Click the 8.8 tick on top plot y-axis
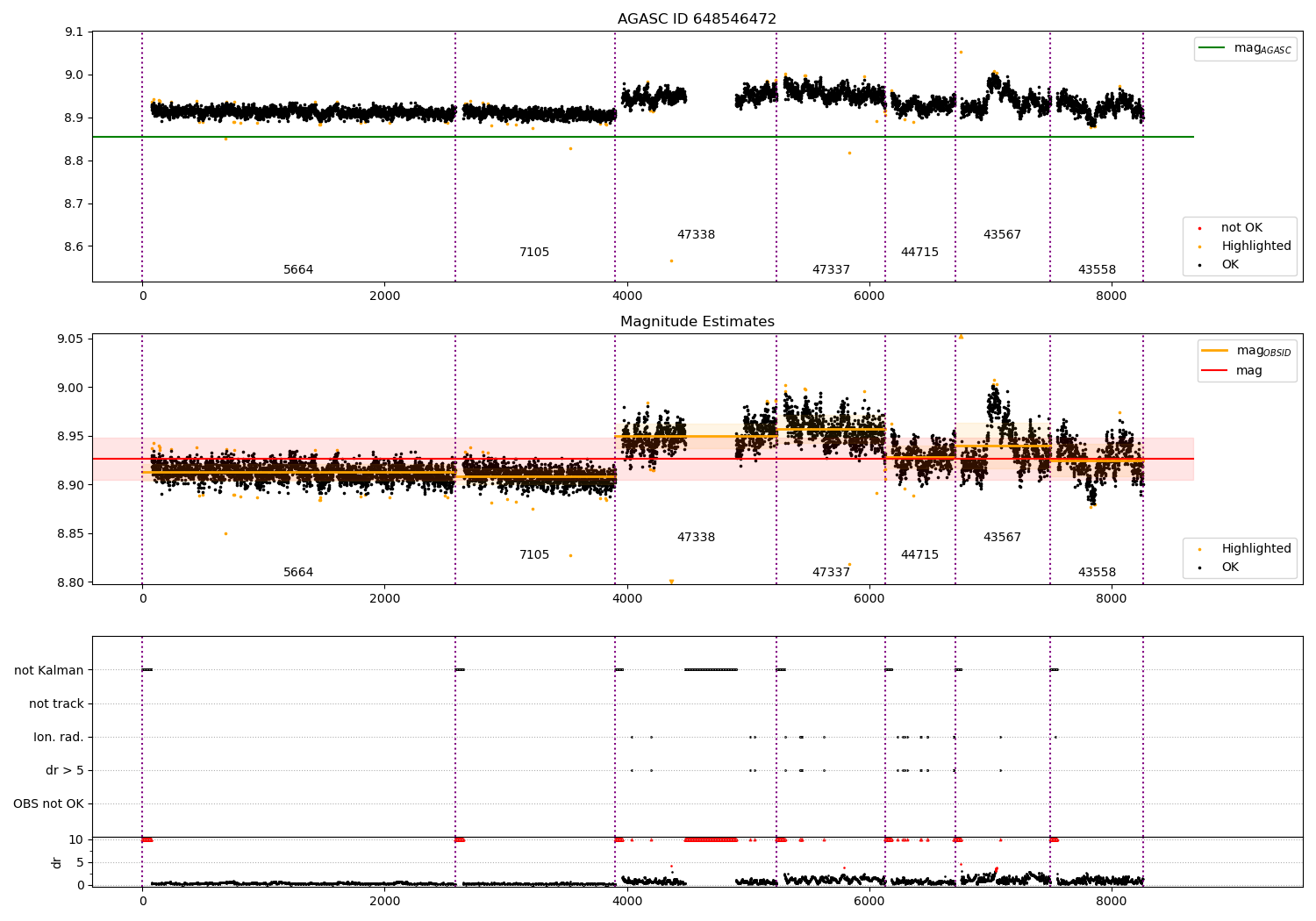 click(x=75, y=161)
